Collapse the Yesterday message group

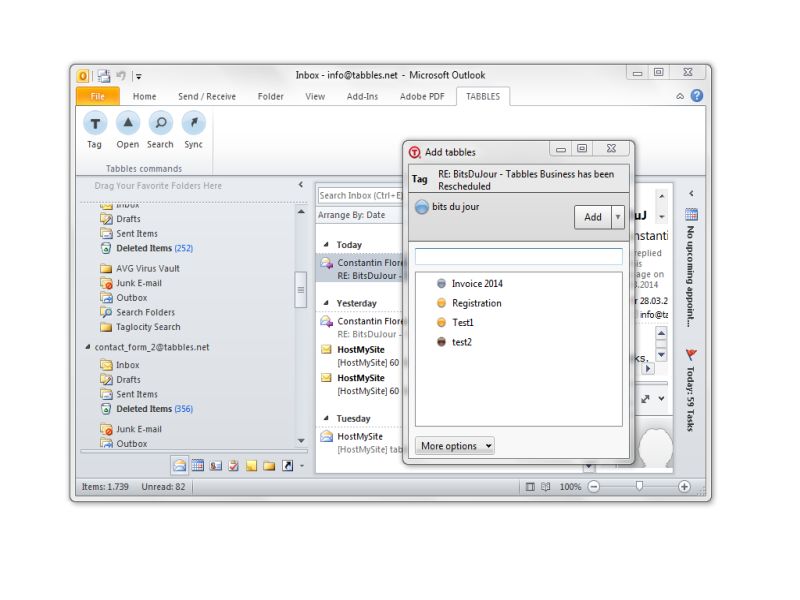point(326,303)
